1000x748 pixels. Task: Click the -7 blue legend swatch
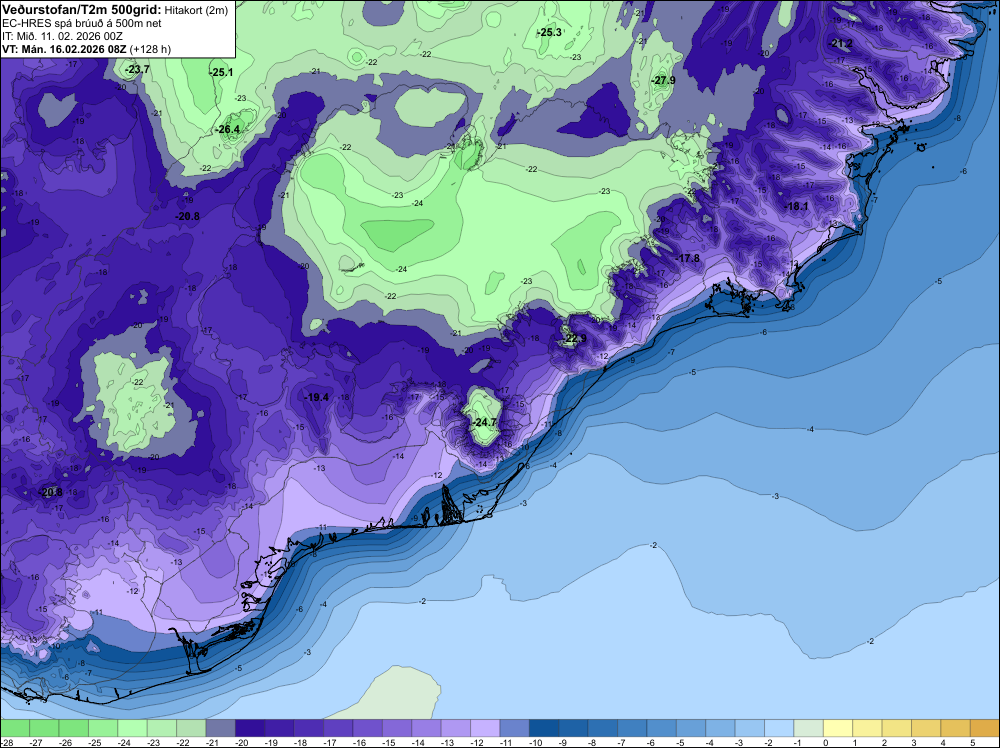click(x=631, y=728)
